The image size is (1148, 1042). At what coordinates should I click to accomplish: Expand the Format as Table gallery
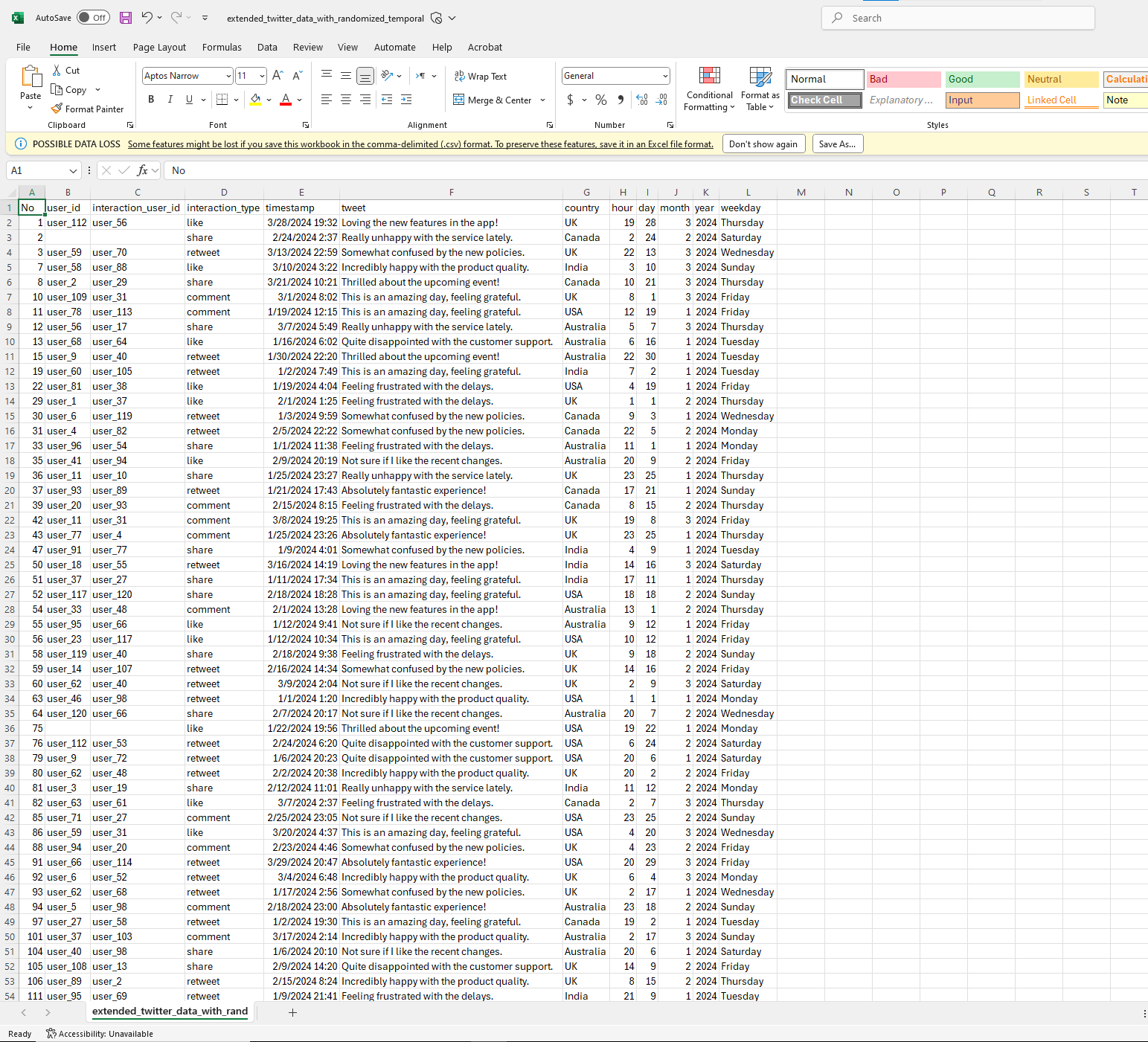(x=760, y=89)
